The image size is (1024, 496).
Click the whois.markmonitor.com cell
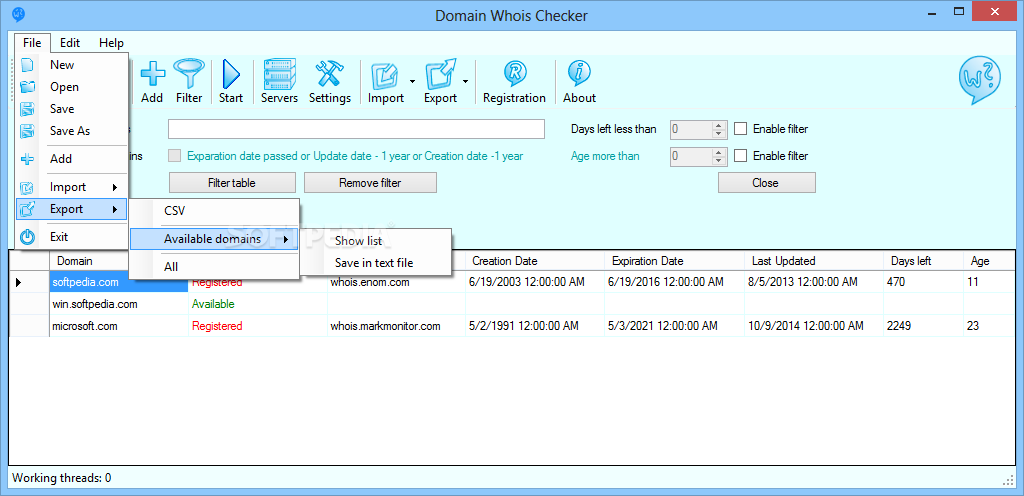click(x=396, y=326)
